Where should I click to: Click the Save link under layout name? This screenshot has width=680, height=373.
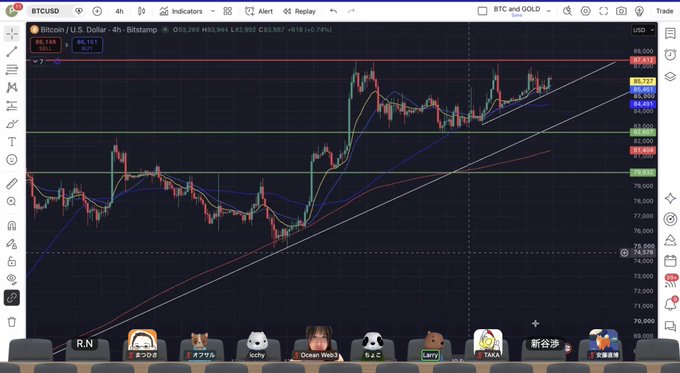tap(517, 16)
